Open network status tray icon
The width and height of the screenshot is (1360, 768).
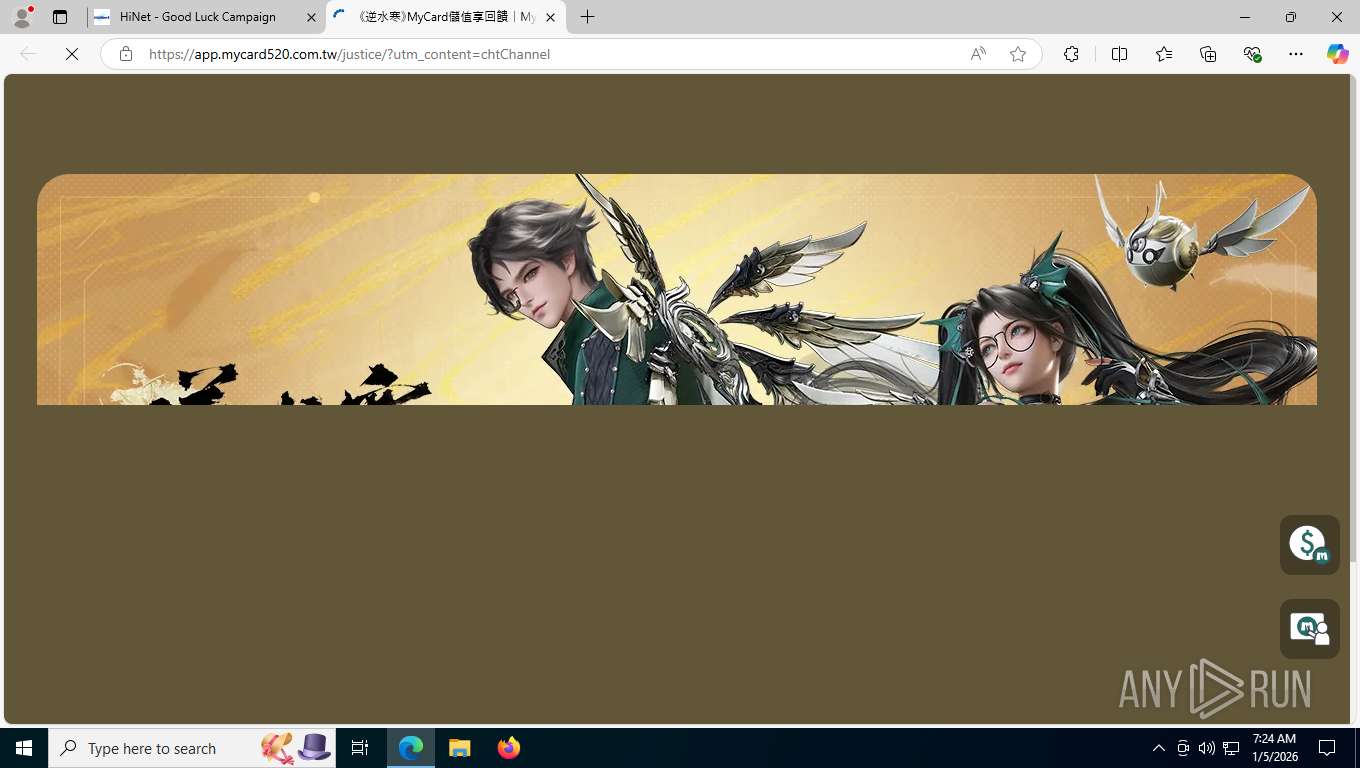pos(1231,748)
